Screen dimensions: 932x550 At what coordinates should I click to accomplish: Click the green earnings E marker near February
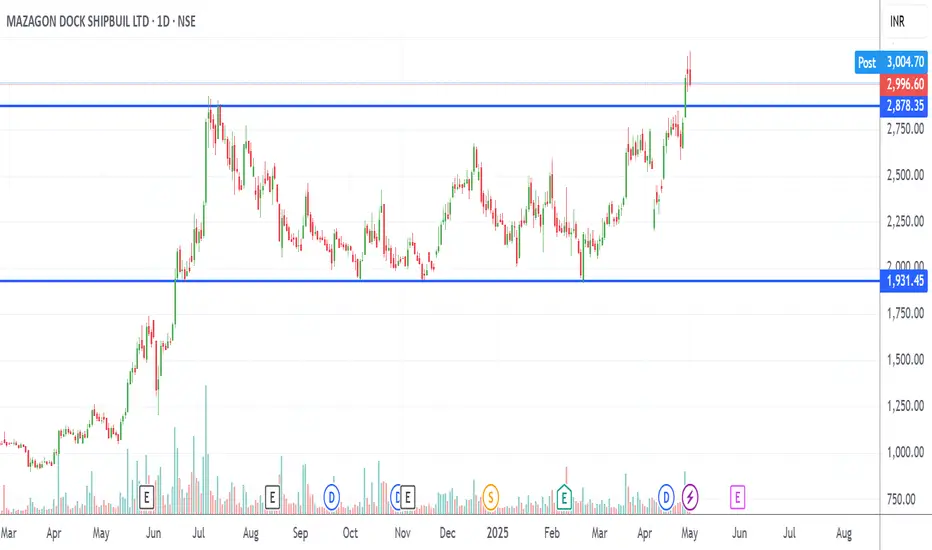(563, 497)
